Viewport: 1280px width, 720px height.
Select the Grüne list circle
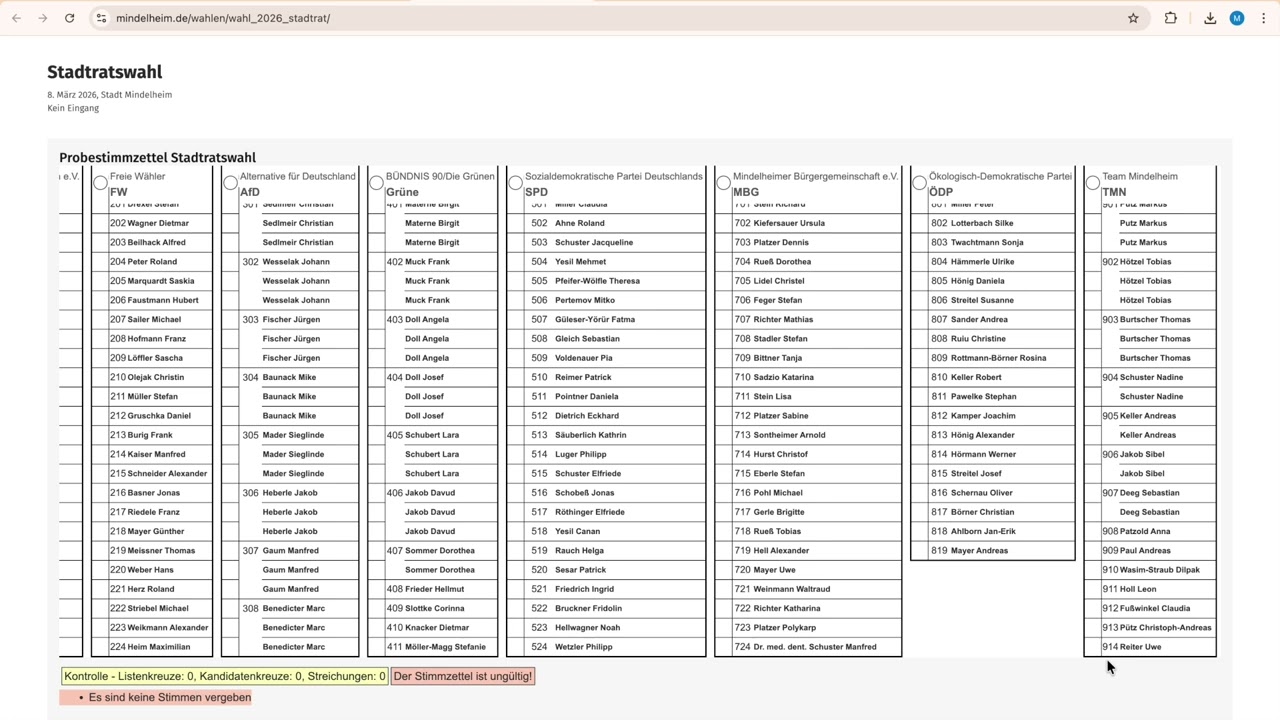pos(376,183)
